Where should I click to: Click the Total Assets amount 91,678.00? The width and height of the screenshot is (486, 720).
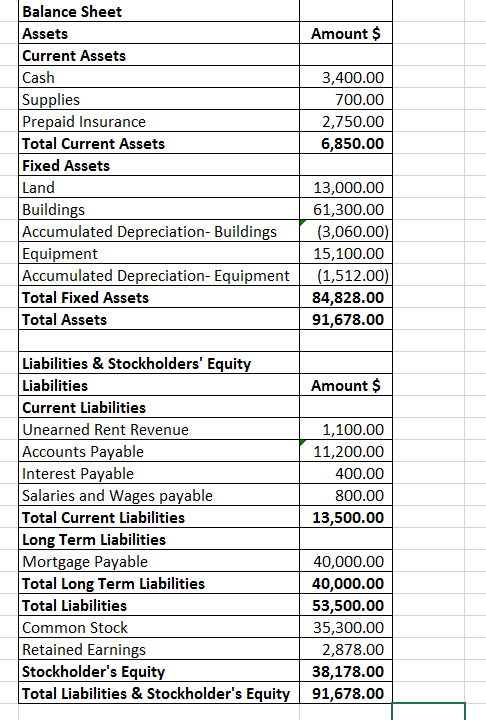click(346, 319)
